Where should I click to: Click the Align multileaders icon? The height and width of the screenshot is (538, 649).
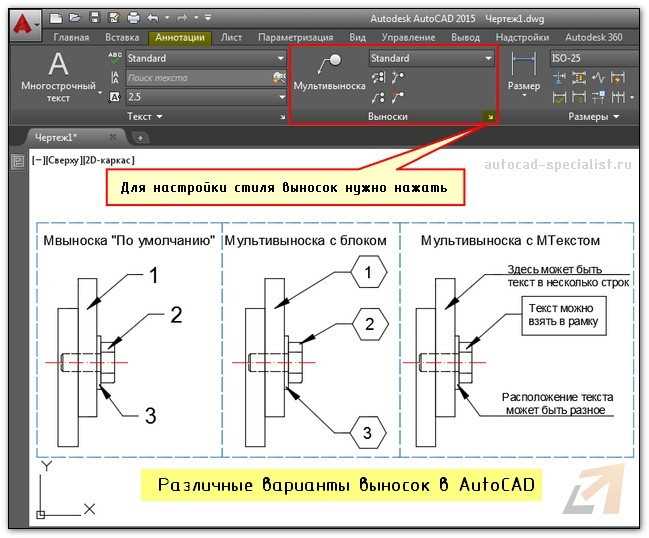pyautogui.click(x=378, y=77)
